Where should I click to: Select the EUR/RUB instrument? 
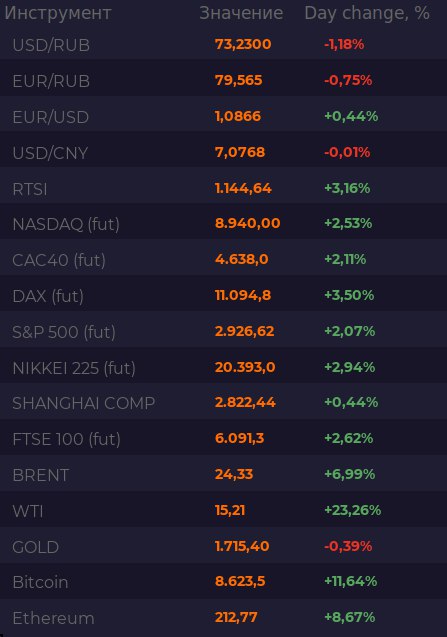[x=51, y=81]
